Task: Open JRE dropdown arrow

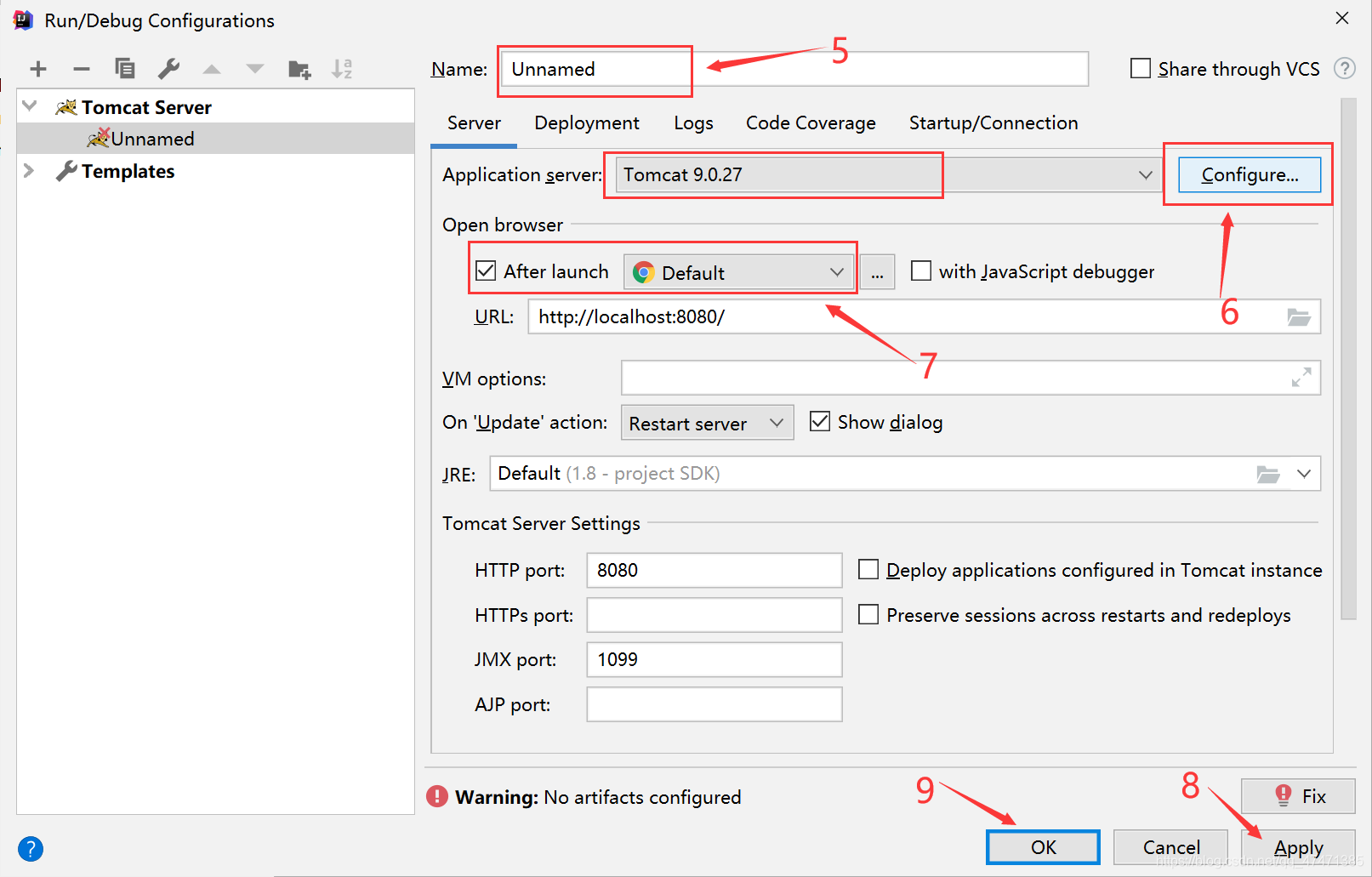Action: [1304, 474]
